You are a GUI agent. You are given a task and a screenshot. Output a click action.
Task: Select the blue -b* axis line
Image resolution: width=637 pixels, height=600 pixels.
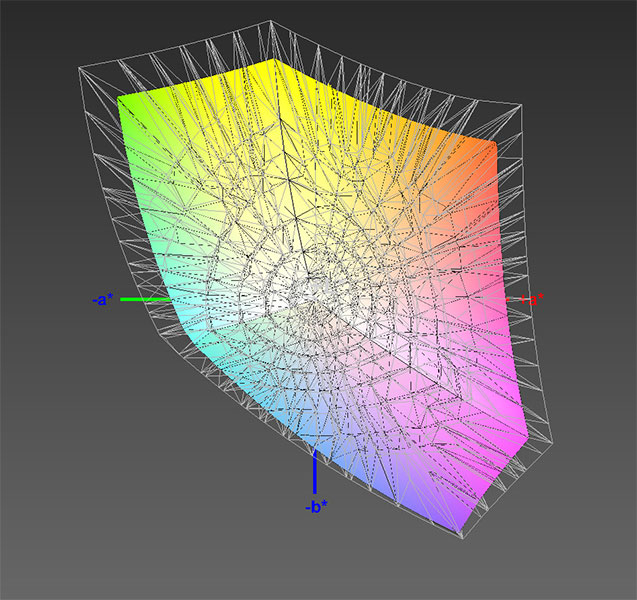pos(315,472)
